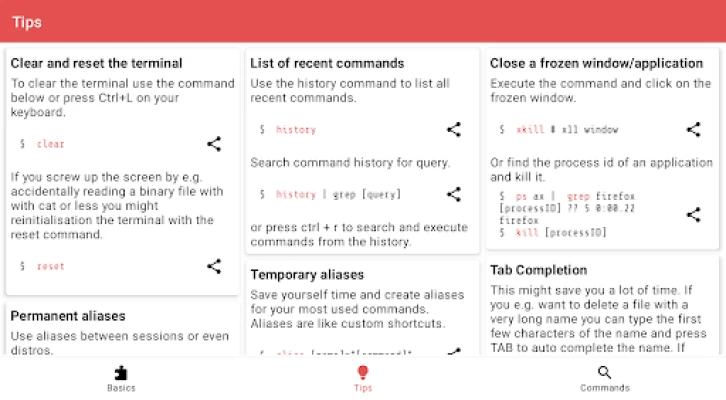Share the temporary alias command
Image resolution: width=726 pixels, height=400 pixels.
point(454,352)
